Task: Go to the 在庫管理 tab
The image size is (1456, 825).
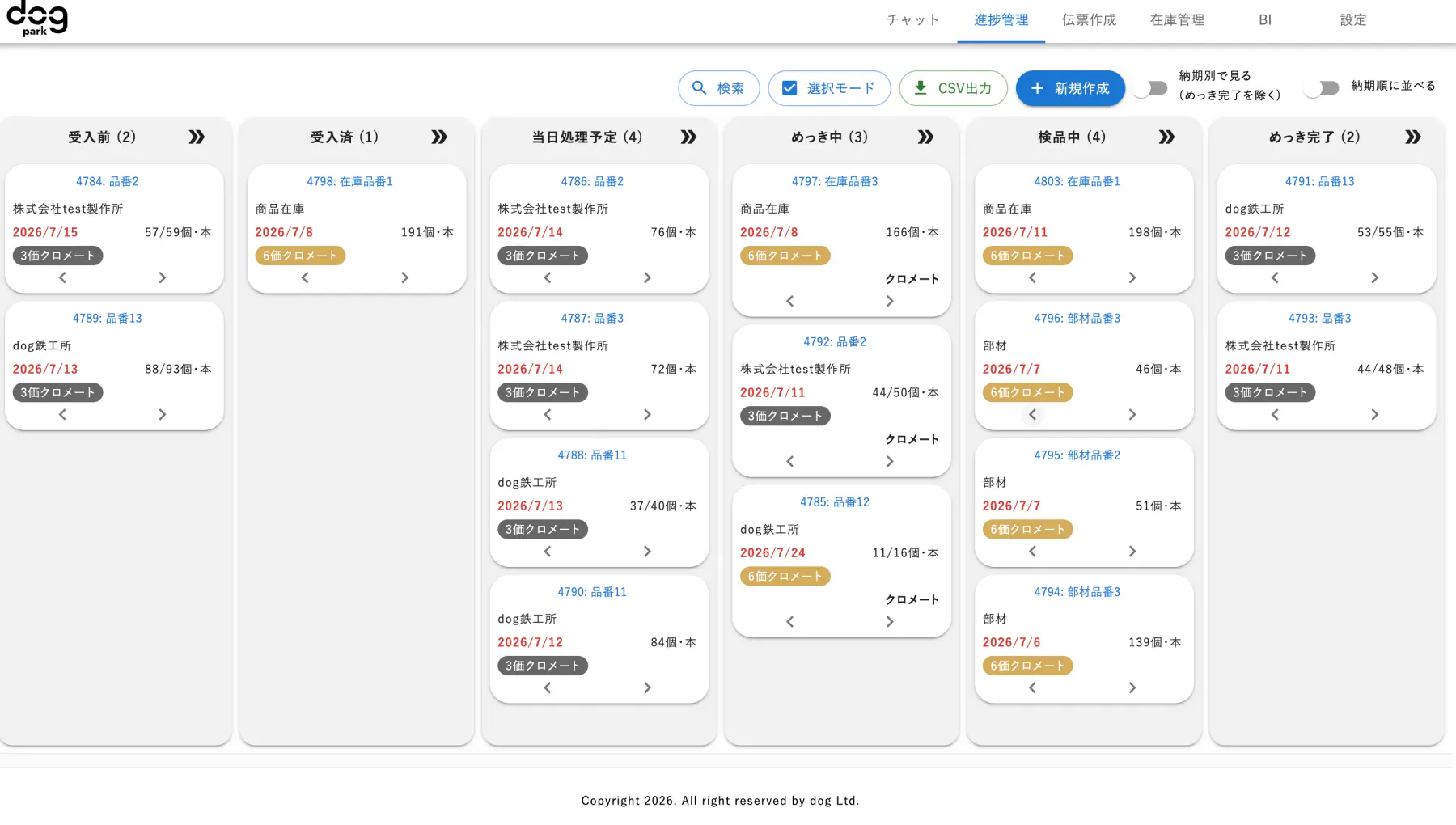Action: [x=1177, y=20]
